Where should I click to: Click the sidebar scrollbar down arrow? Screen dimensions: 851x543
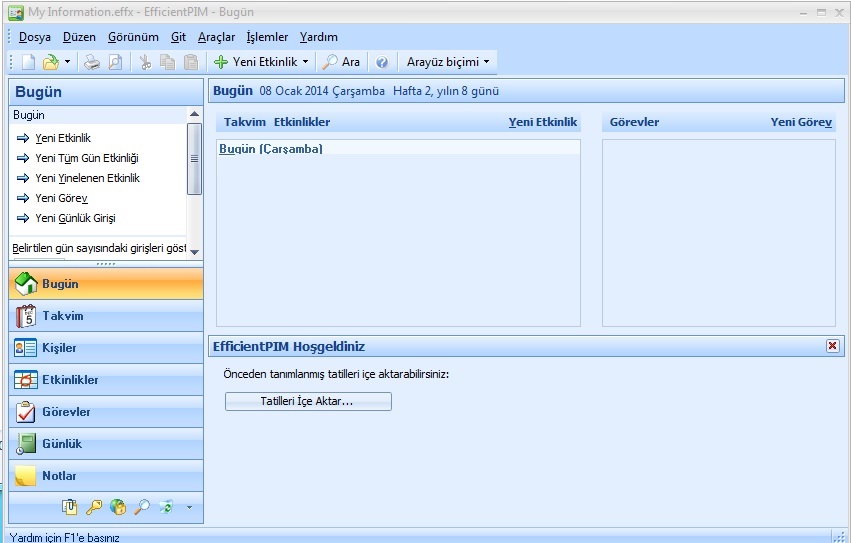194,251
